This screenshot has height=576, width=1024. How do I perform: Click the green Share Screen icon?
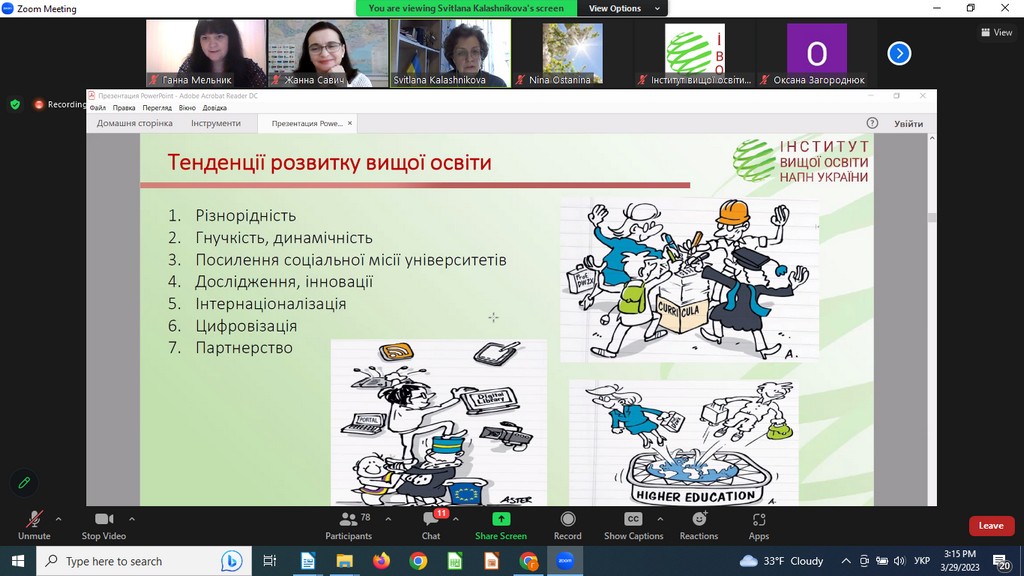tap(501, 519)
